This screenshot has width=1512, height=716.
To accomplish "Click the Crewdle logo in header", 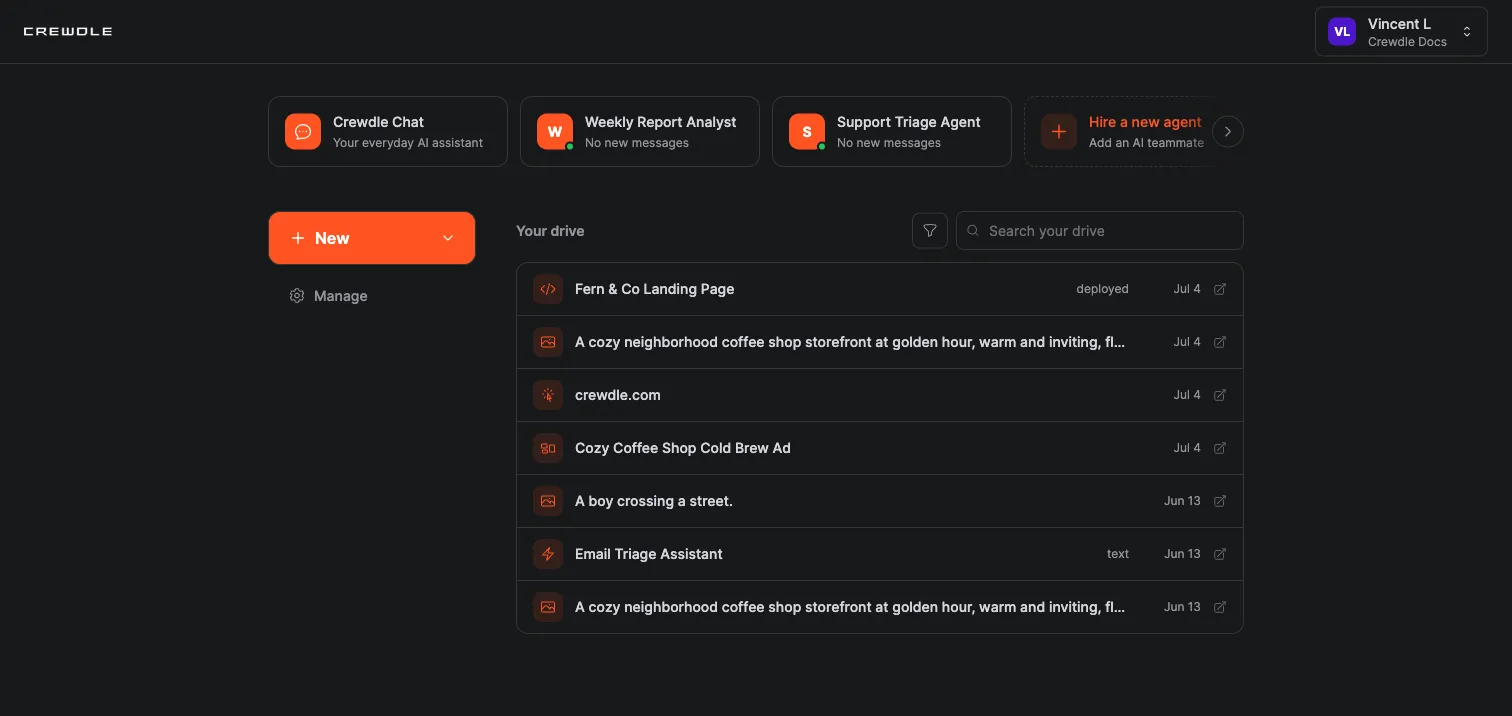I will click(x=67, y=32).
